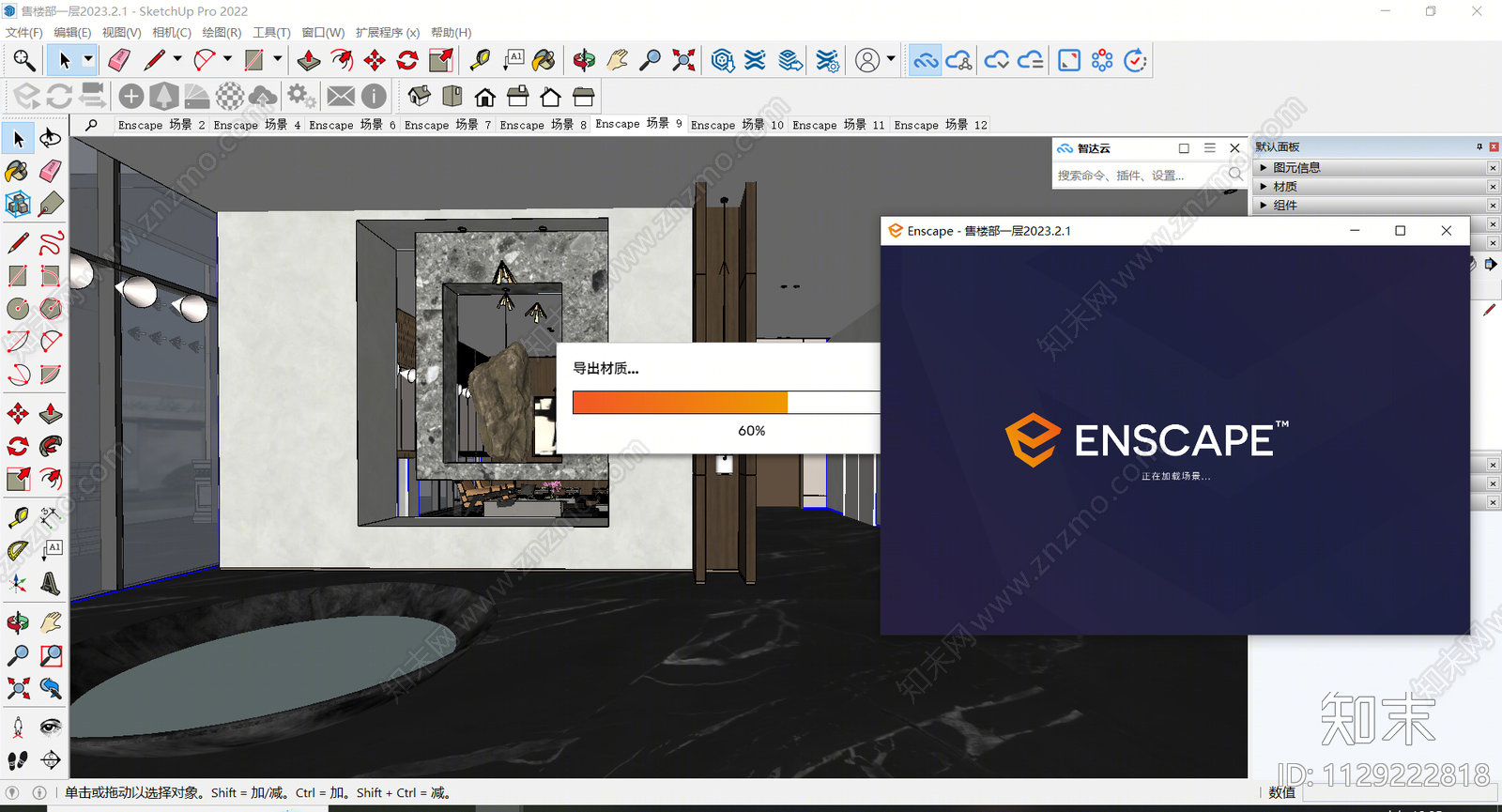Select the Scale tool in top toolbar
Image resolution: width=1502 pixels, height=812 pixels.
point(440,61)
